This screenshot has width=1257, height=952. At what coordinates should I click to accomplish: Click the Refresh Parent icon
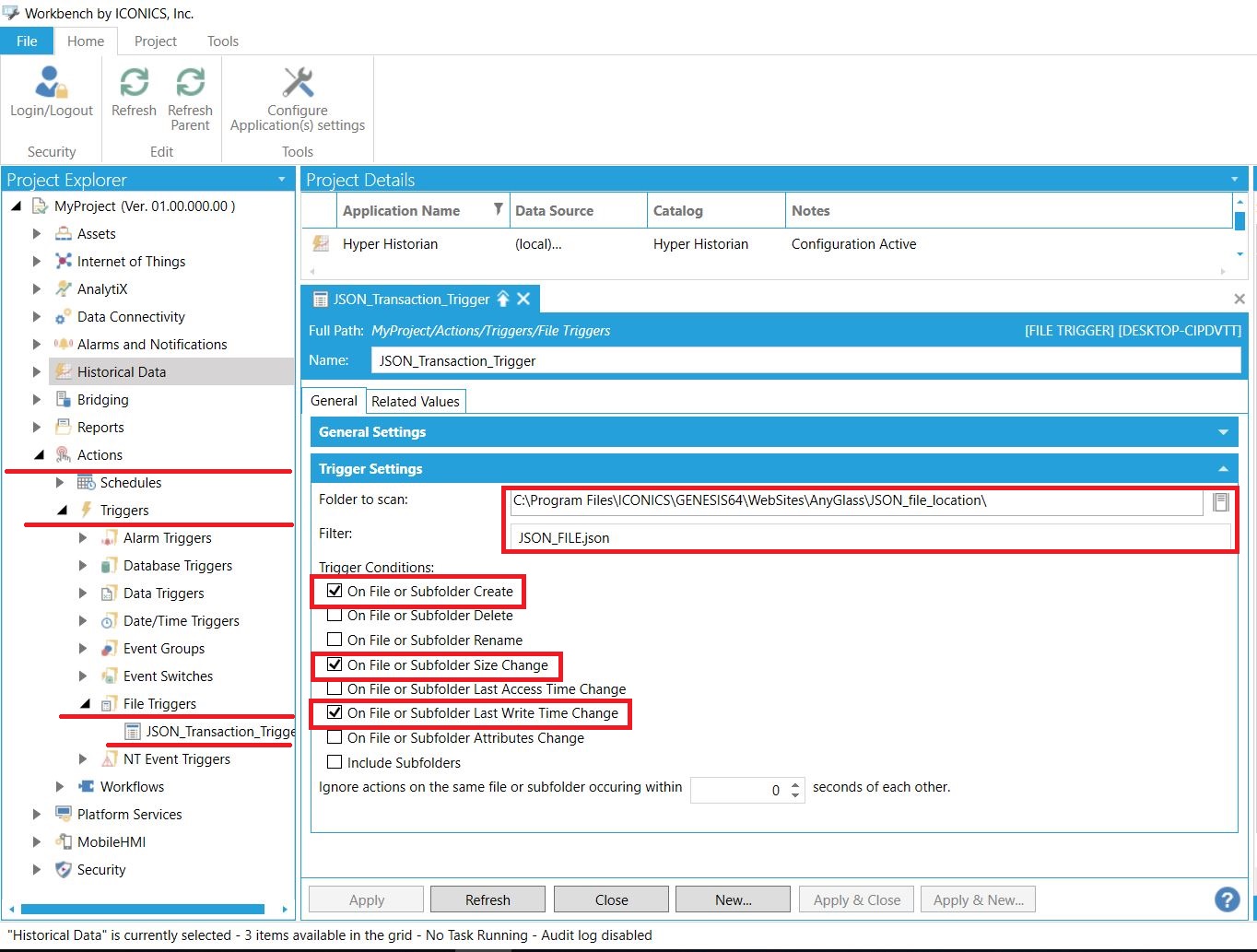click(190, 83)
